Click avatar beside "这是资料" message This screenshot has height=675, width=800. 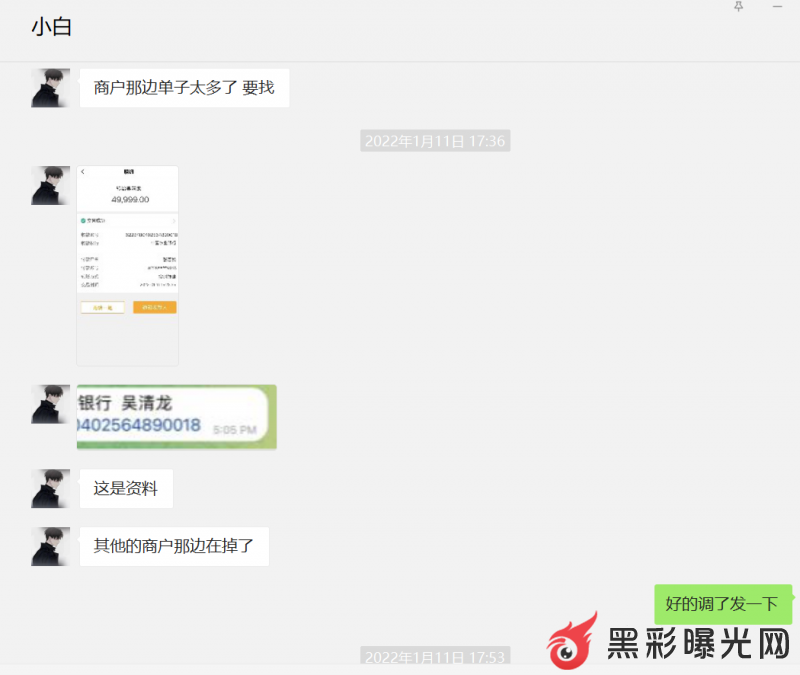coord(50,489)
